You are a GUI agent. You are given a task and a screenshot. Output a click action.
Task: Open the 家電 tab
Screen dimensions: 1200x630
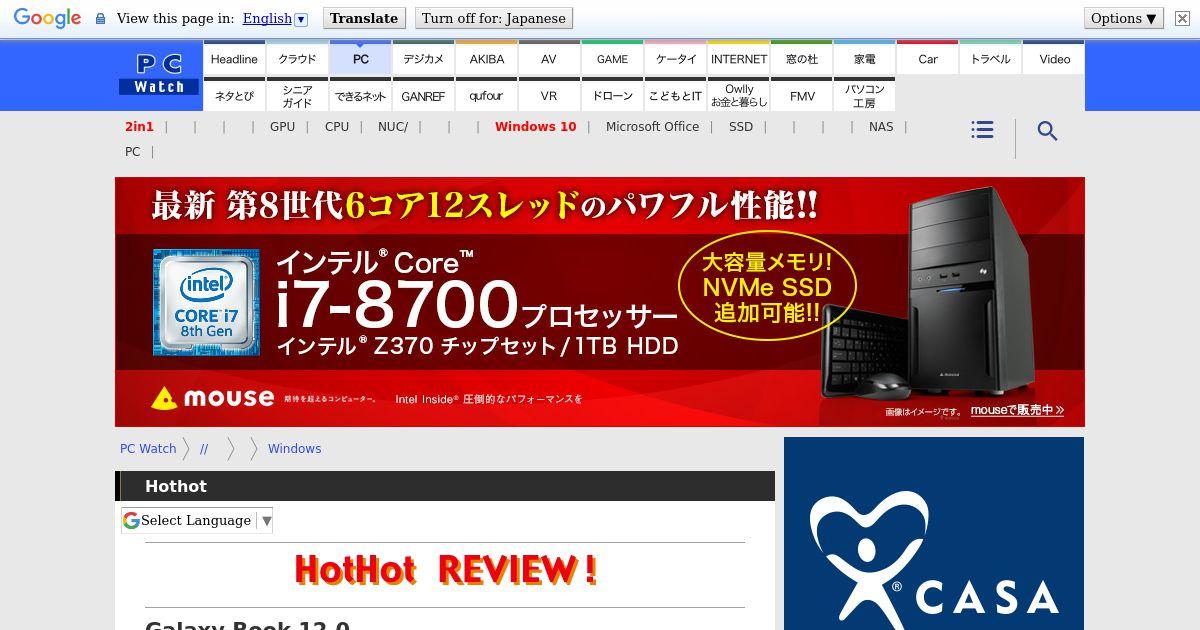pyautogui.click(x=864, y=58)
